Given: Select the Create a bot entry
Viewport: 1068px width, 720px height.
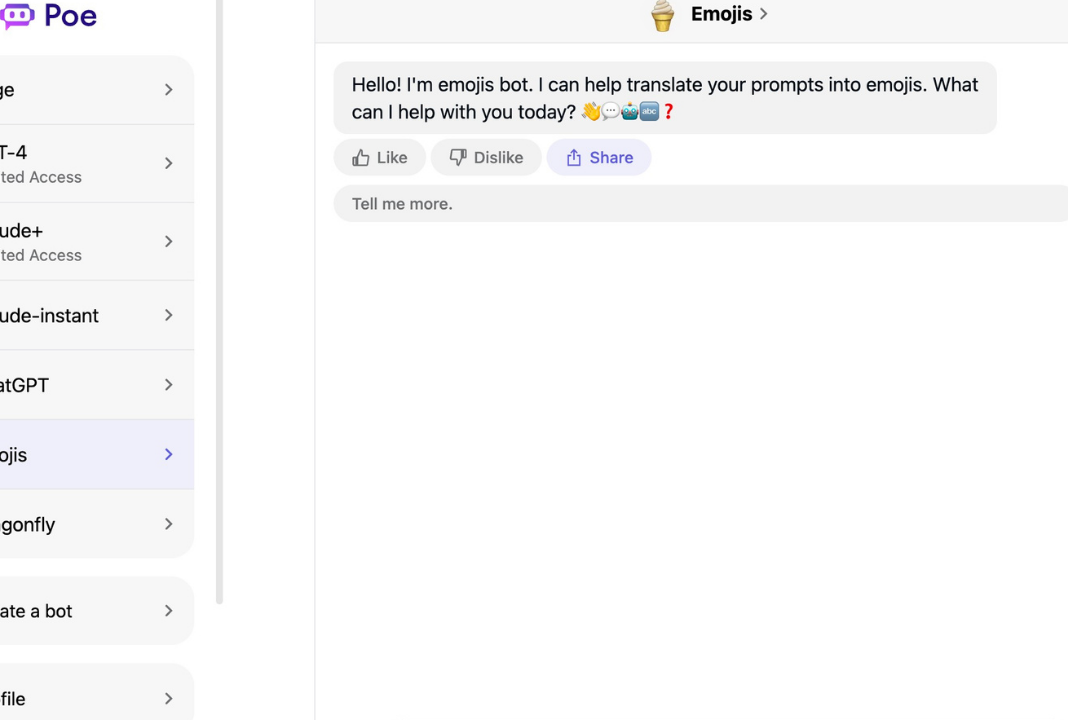Looking at the screenshot, I should [97, 611].
